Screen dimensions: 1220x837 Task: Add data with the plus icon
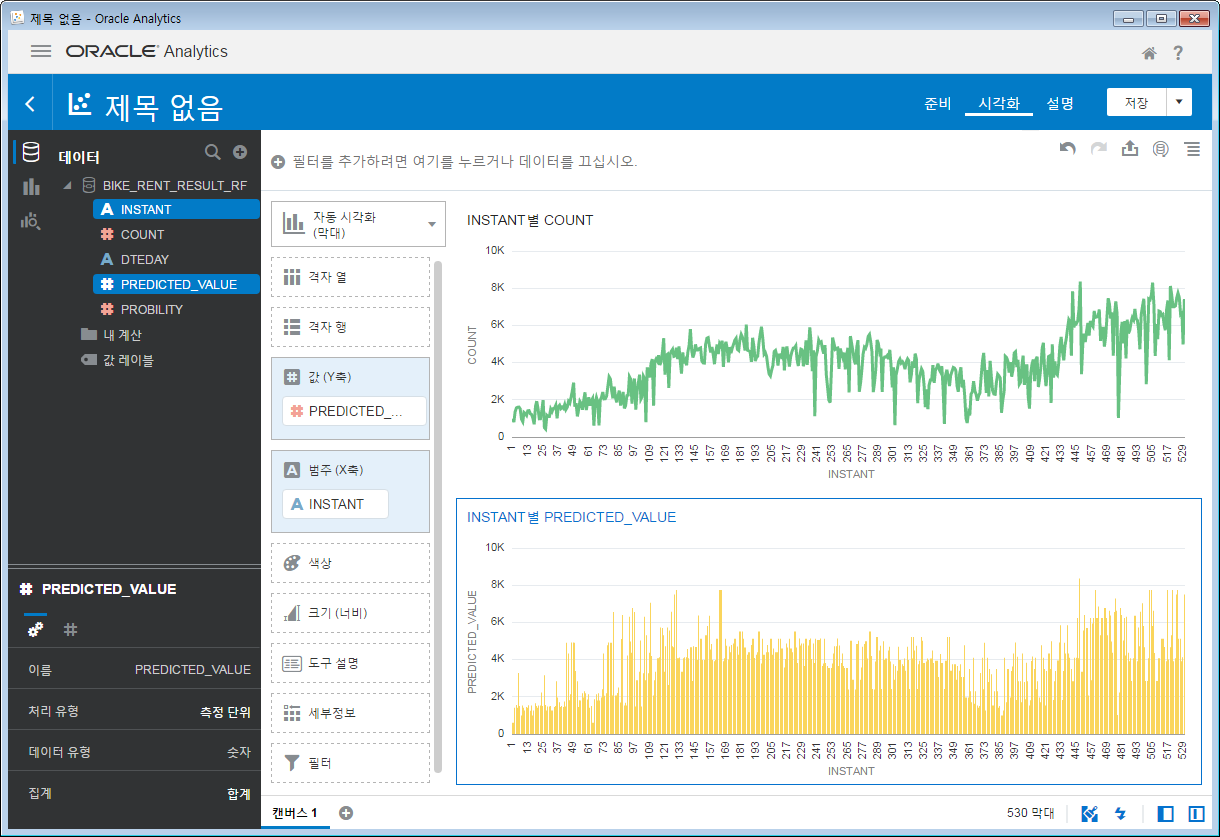coord(240,152)
